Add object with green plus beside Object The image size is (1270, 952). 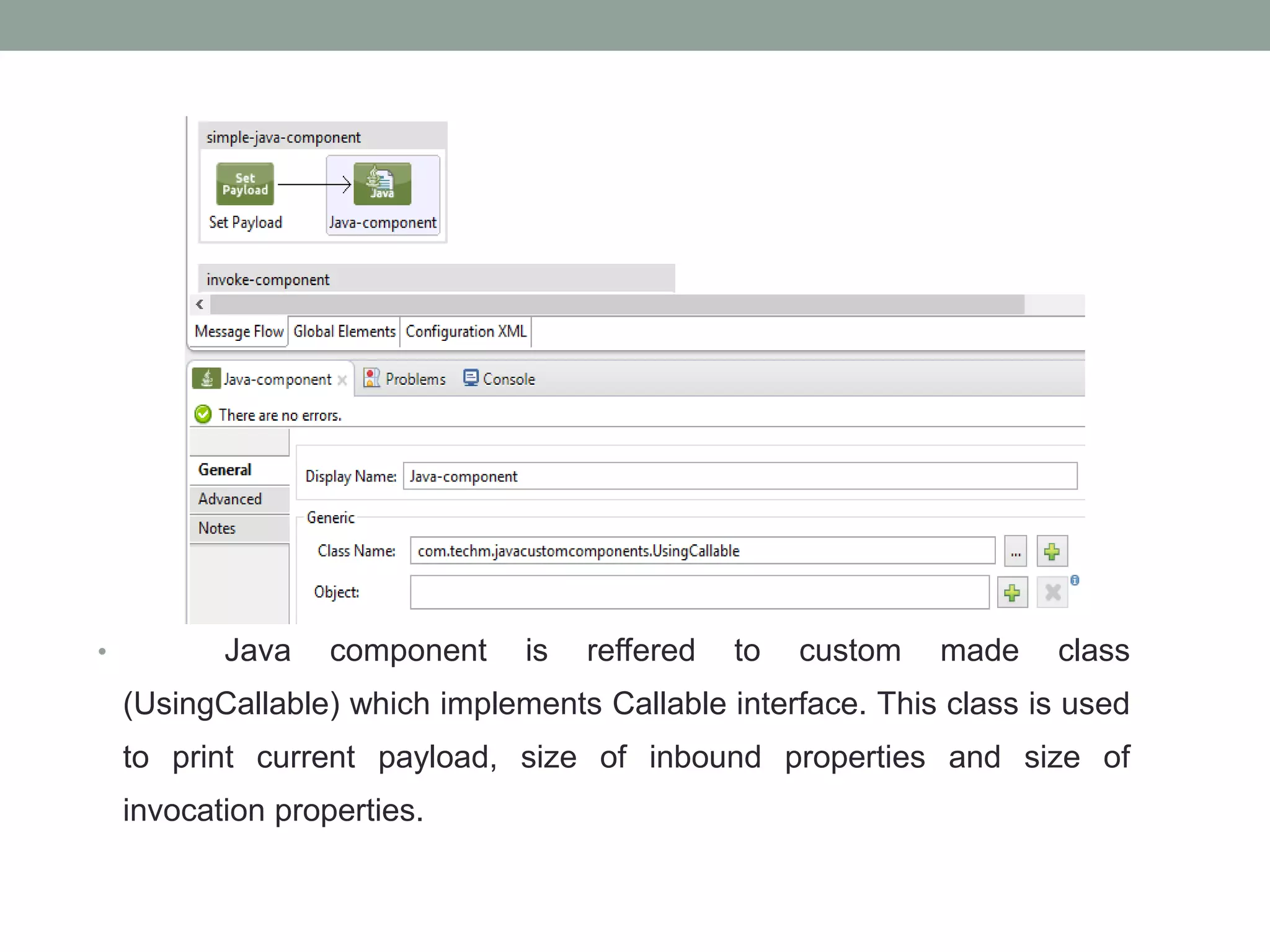[x=1012, y=593]
